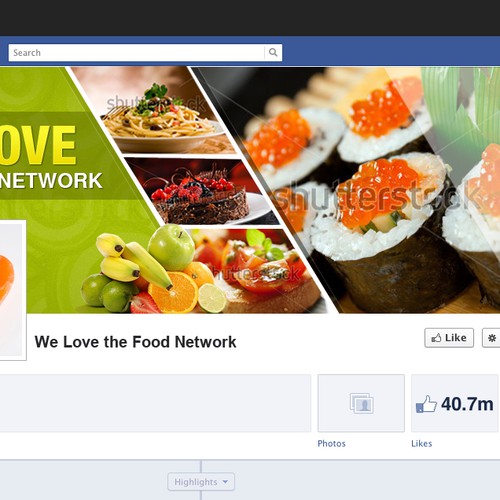This screenshot has width=500, height=500.
Task: Click the search magnifier icon
Action: click(x=273, y=52)
